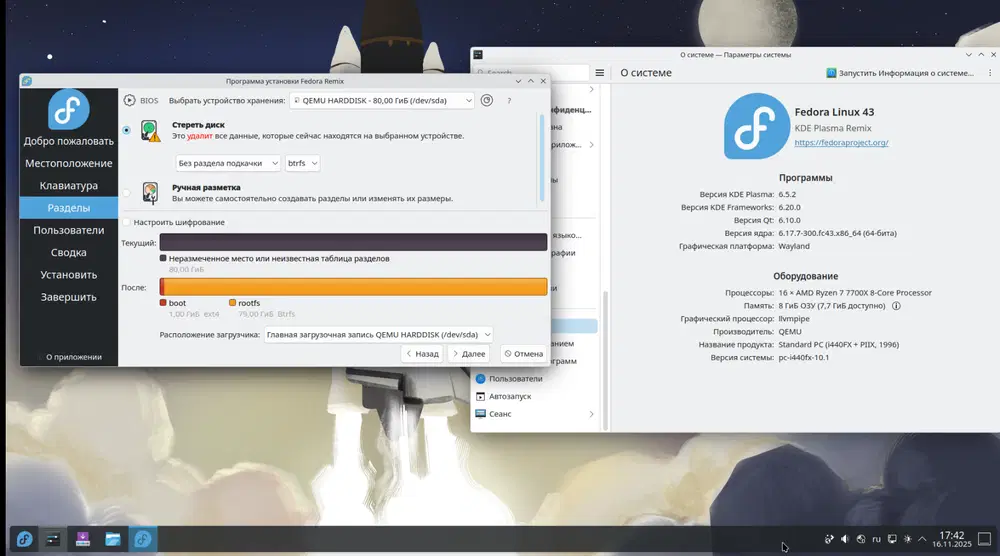
Task: Click the Show Desktop button on the panel
Action: pos(985,539)
